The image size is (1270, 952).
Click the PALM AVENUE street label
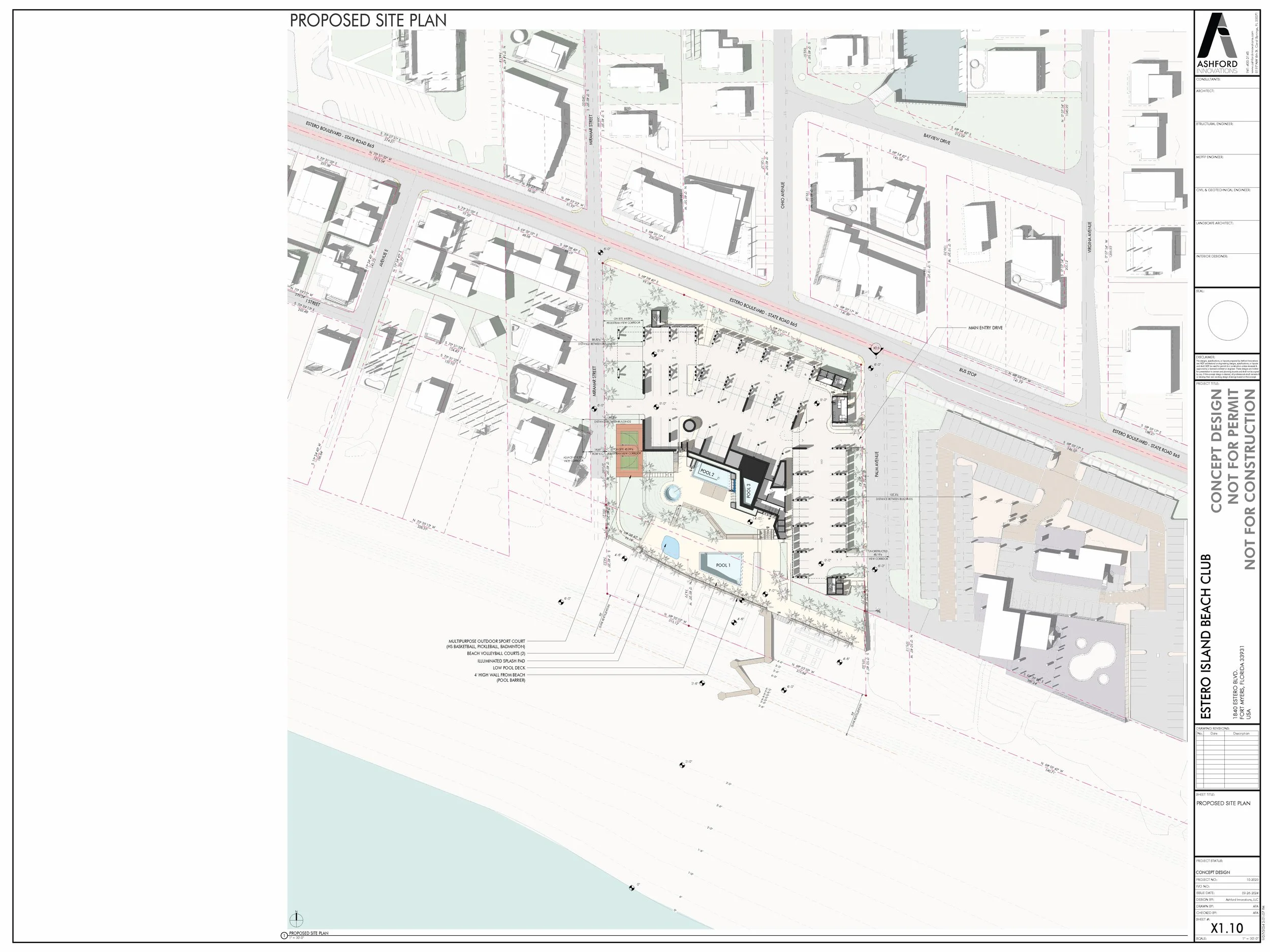(877, 465)
